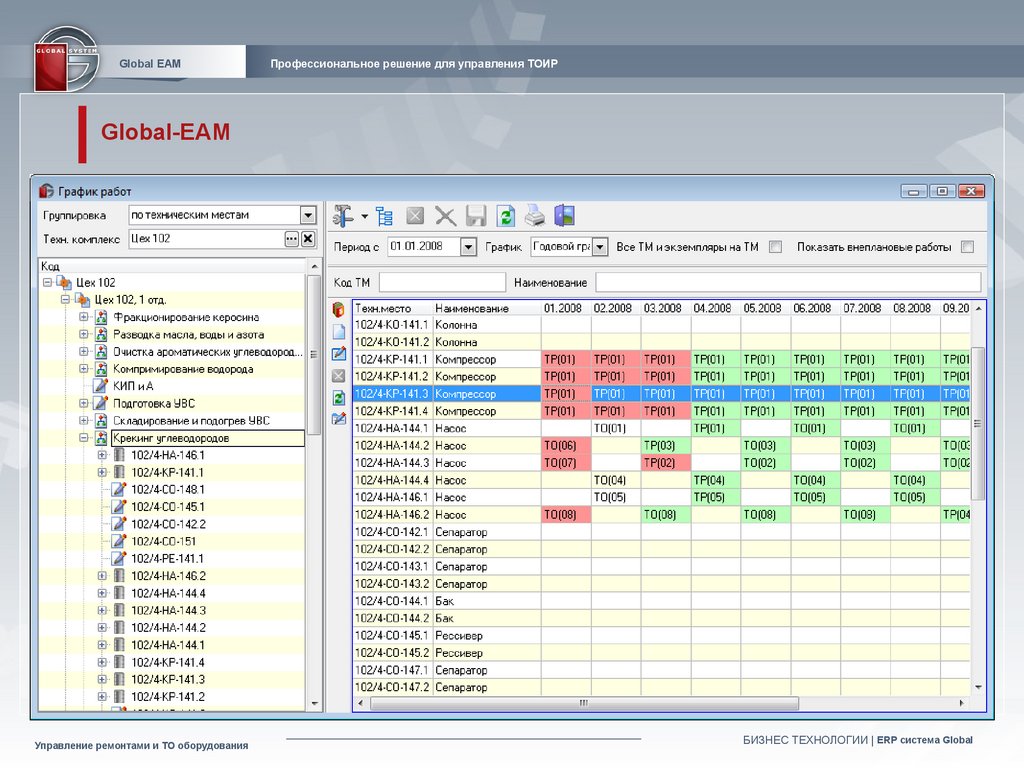The image size is (1024, 768).
Task: Click the red book icon beside grid header
Action: tap(338, 309)
